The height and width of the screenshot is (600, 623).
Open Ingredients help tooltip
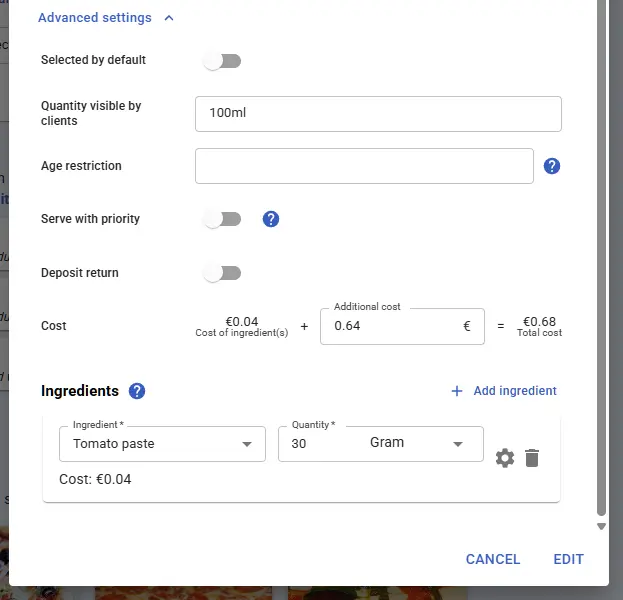click(137, 391)
